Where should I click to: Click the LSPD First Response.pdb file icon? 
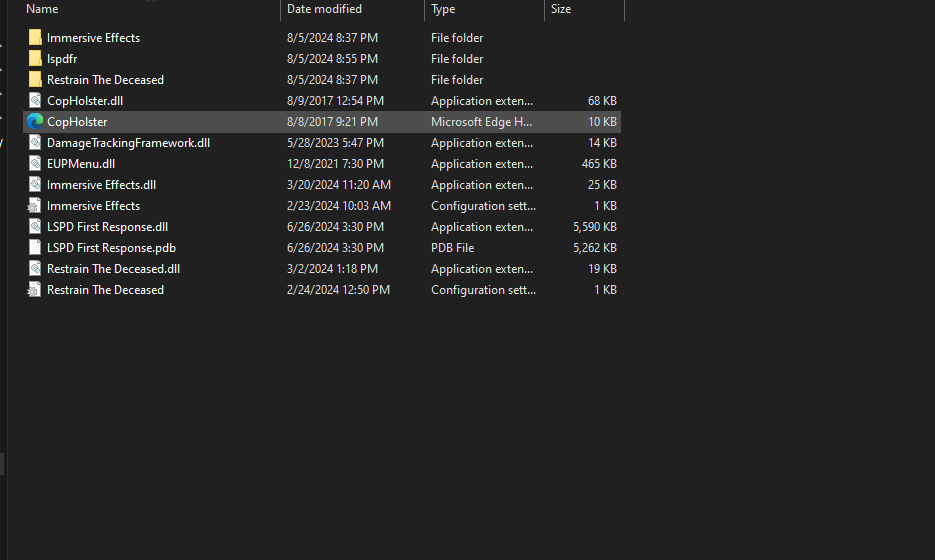(35, 248)
